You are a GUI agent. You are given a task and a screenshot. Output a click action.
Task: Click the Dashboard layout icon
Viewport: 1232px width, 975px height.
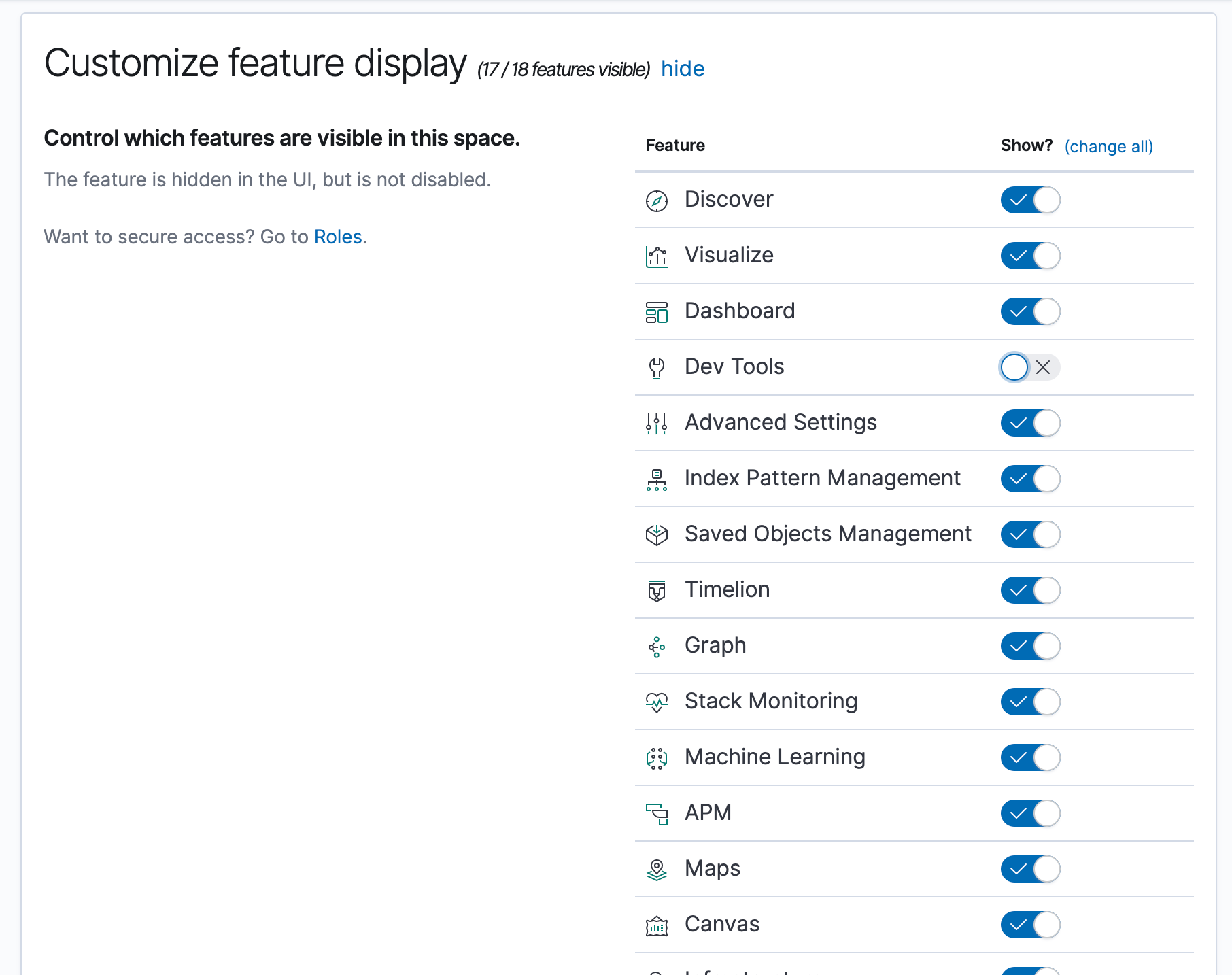click(656, 312)
